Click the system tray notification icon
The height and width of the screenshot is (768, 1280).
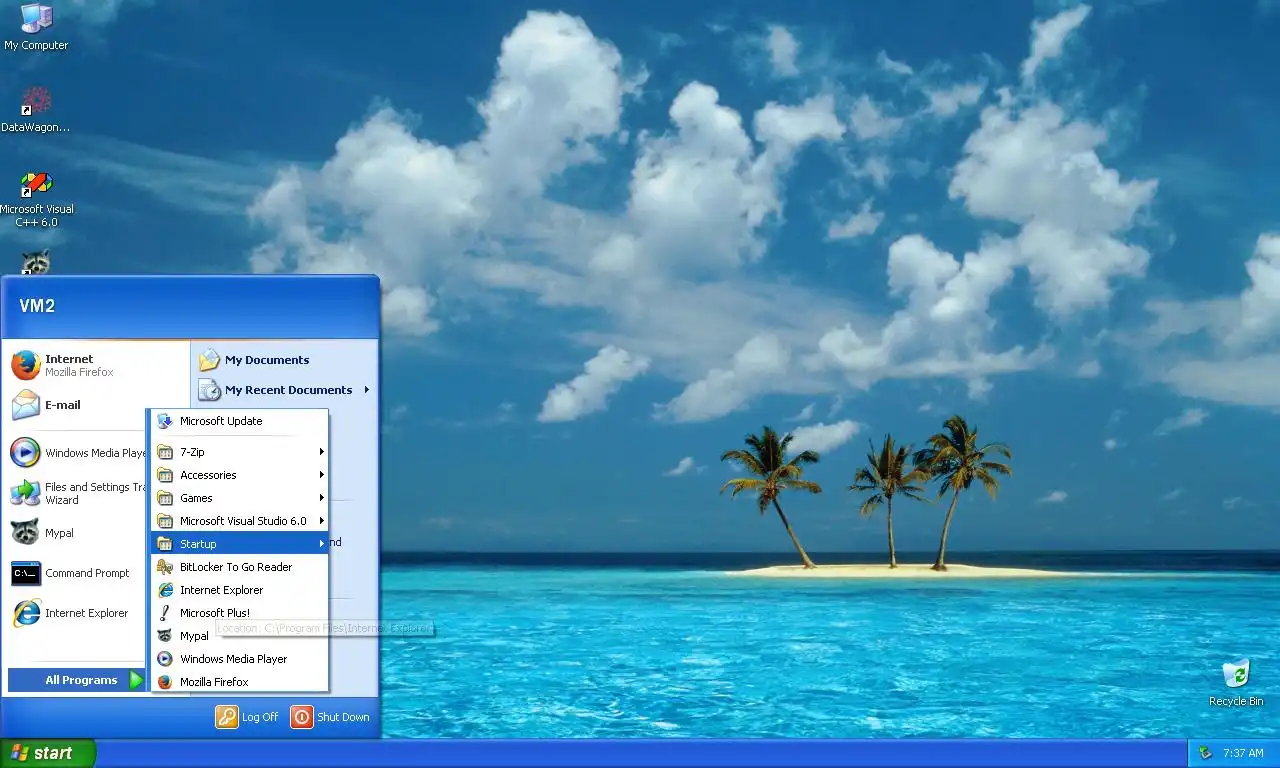(1205, 753)
